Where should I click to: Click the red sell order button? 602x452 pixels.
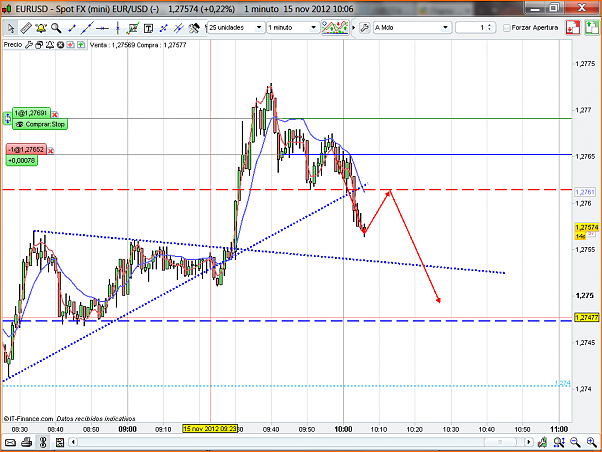click(x=572, y=28)
